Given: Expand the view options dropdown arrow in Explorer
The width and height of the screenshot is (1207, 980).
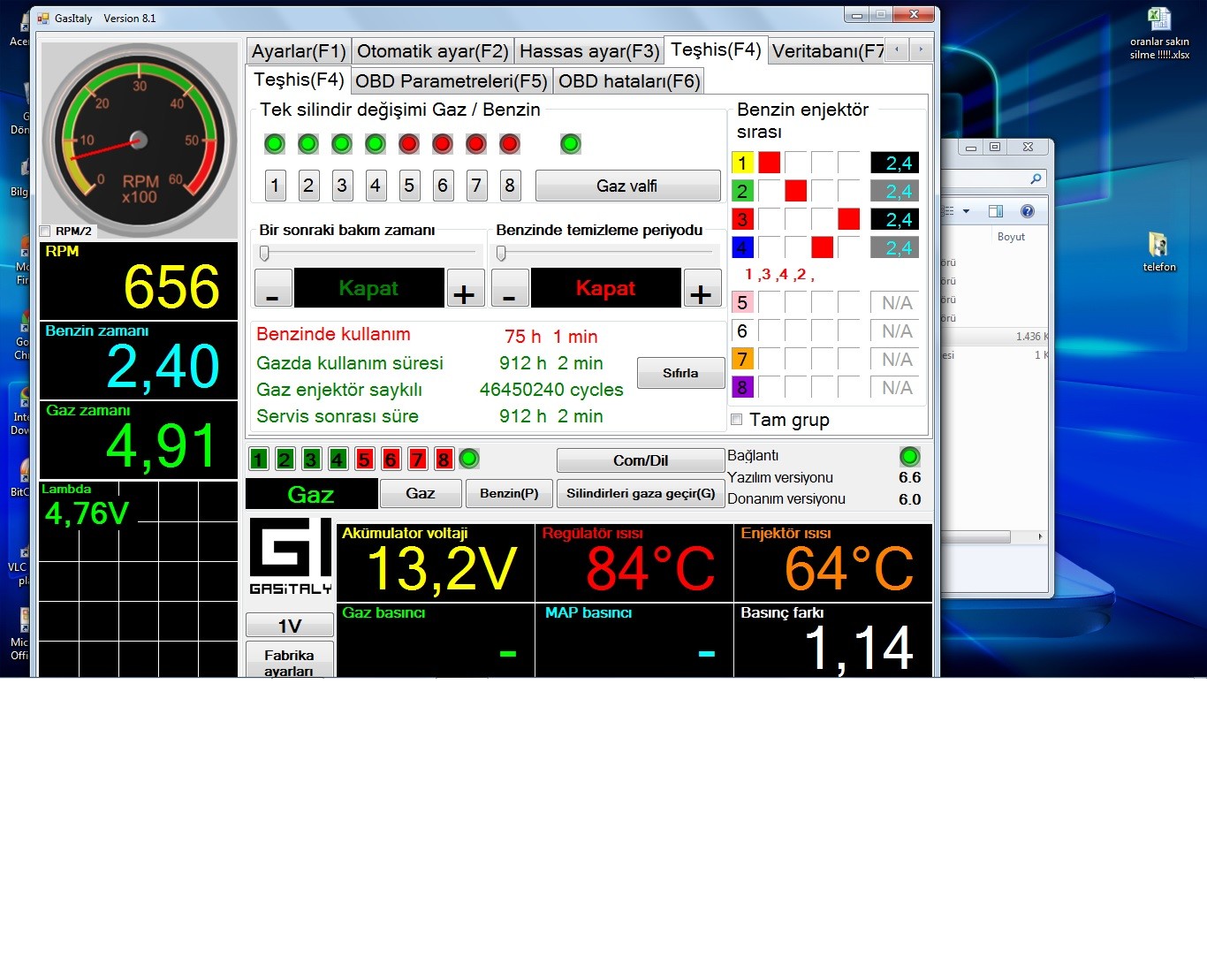Looking at the screenshot, I should click(966, 211).
